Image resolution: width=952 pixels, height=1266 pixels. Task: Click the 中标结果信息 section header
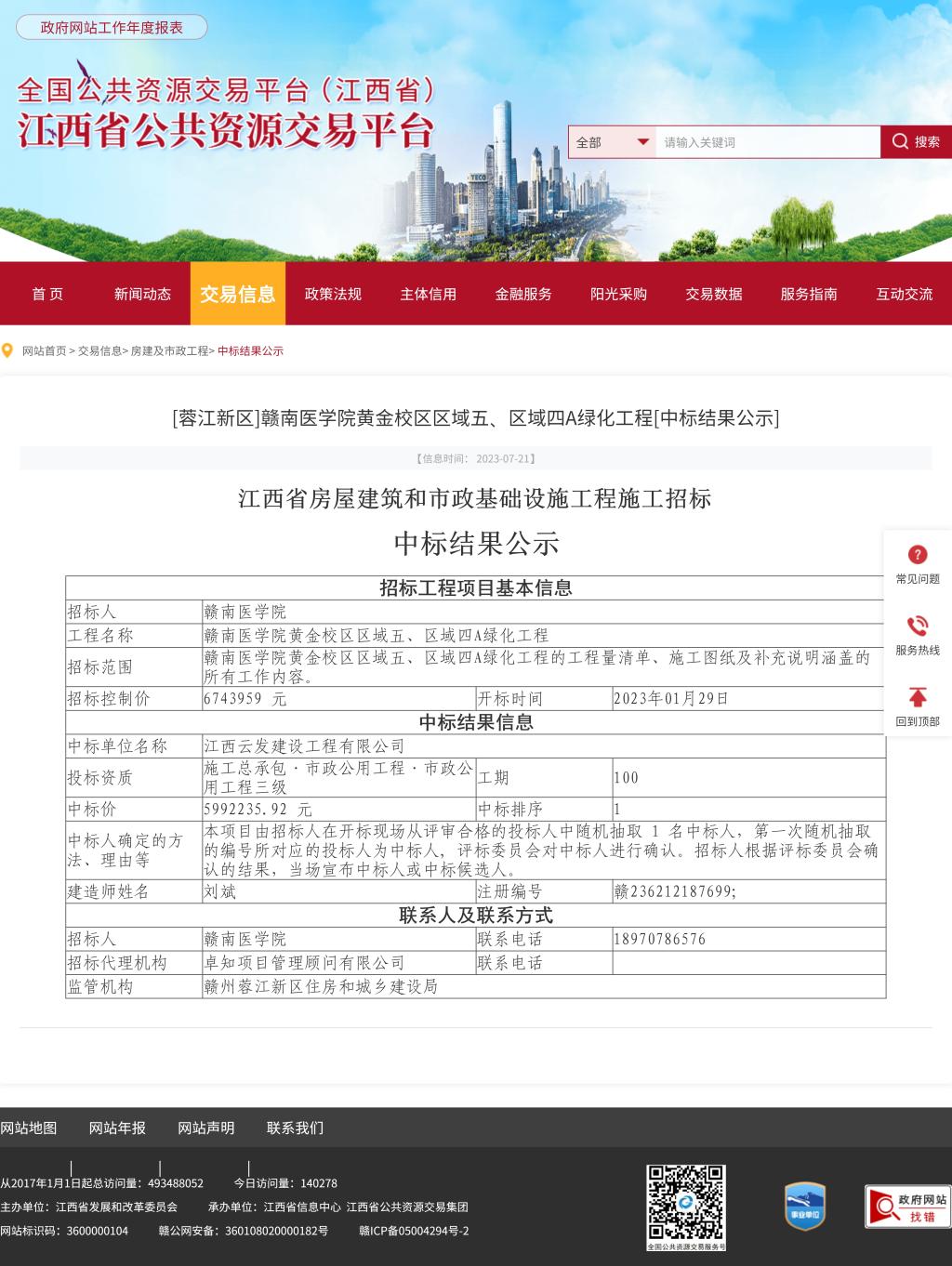point(476,722)
